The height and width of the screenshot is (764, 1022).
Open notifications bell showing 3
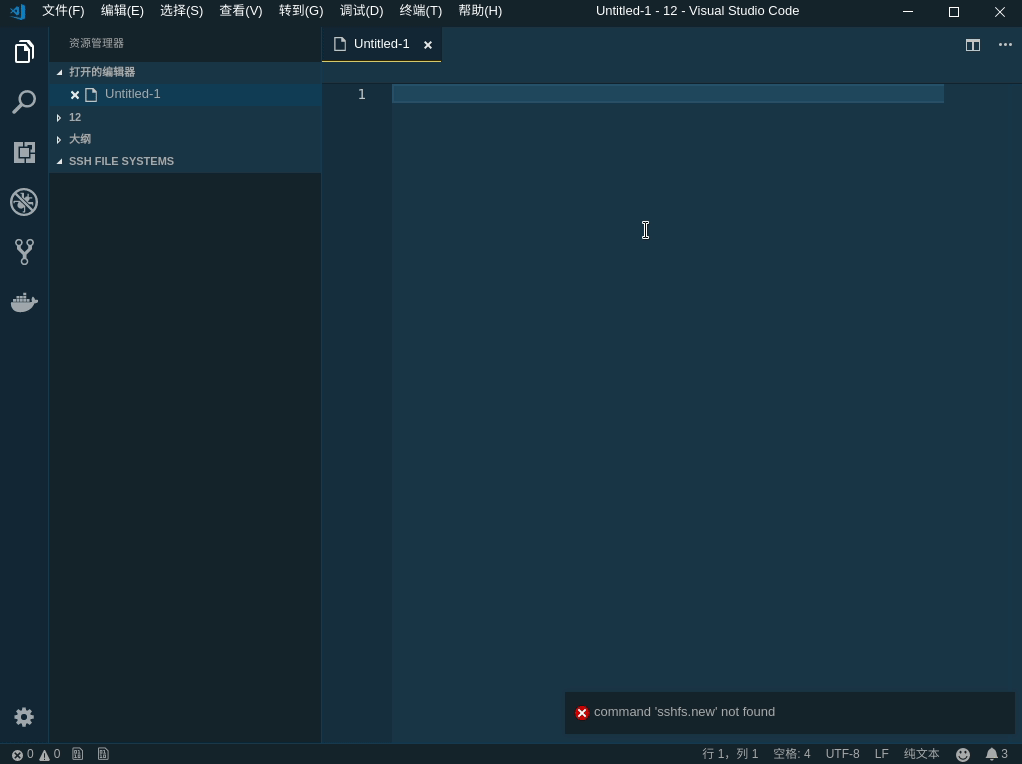coord(997,754)
